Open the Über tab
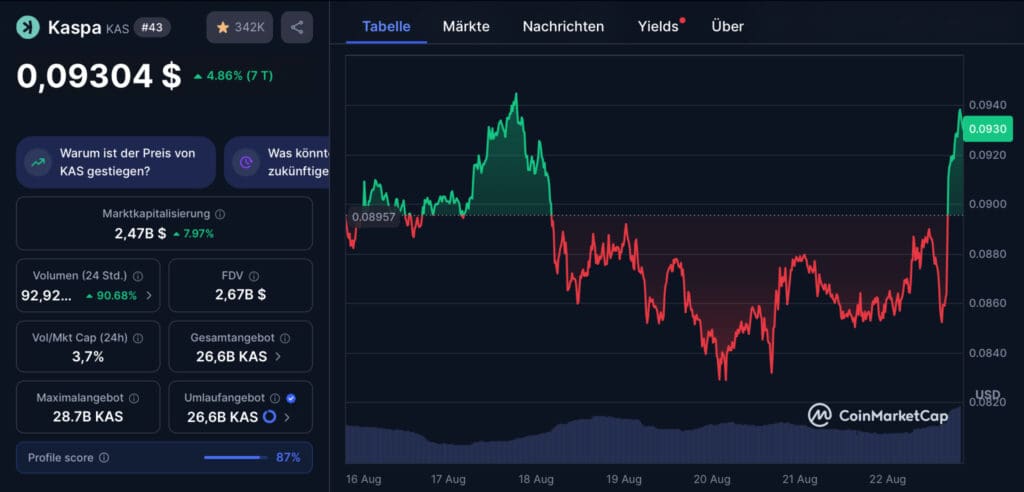Viewport: 1024px width, 492px height. pos(727,26)
